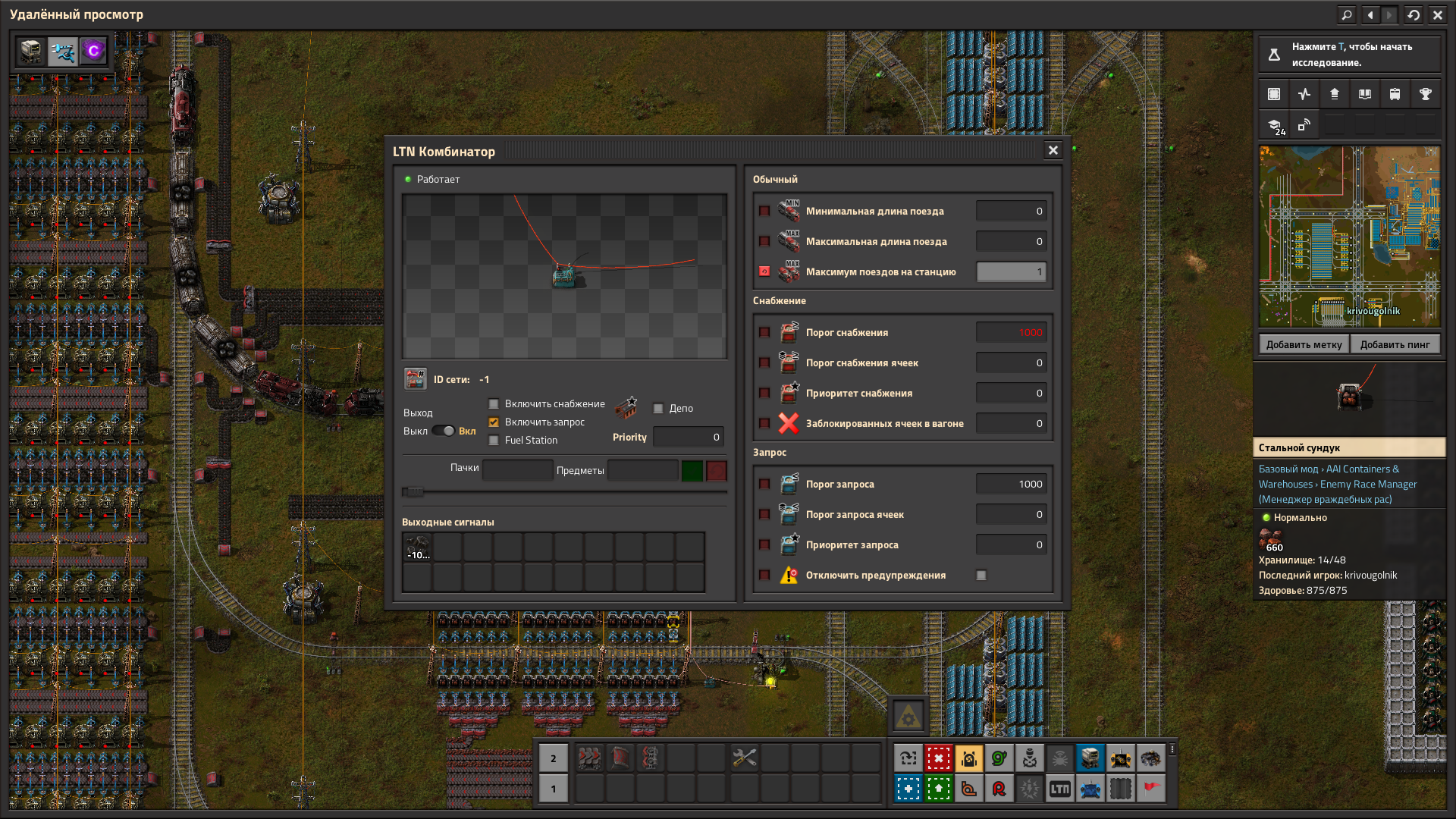Open the trains overview icon

click(1395, 94)
